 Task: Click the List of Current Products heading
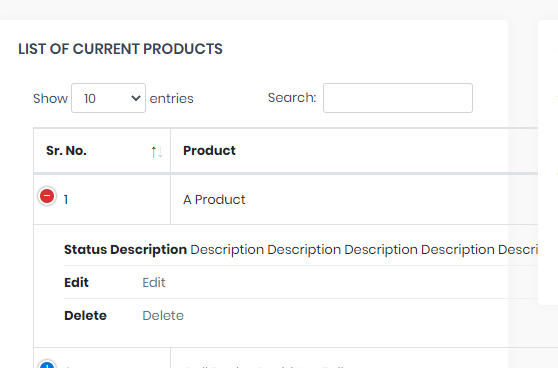120,49
